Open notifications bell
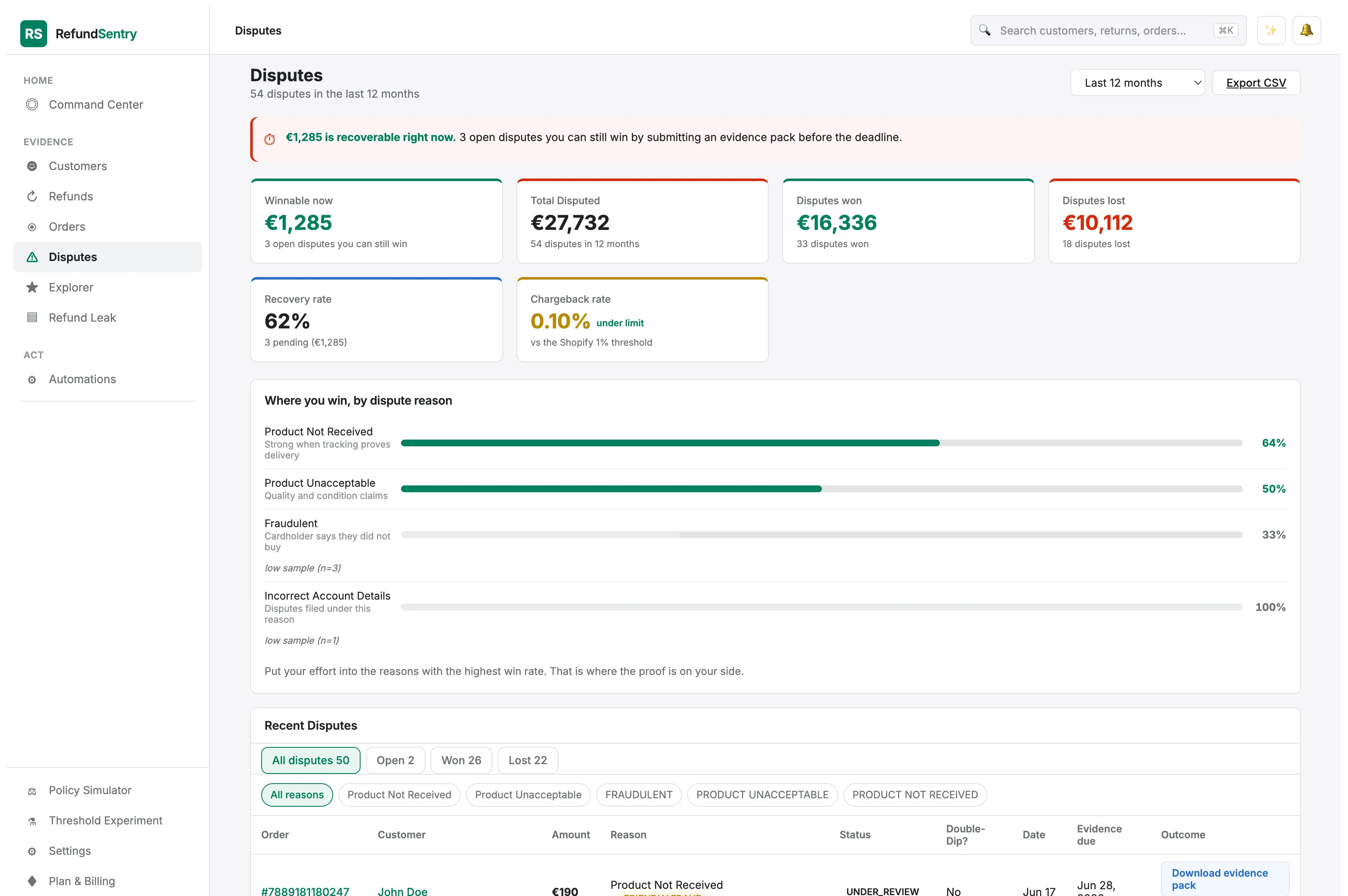This screenshot has height=896, width=1348. coord(1306,30)
